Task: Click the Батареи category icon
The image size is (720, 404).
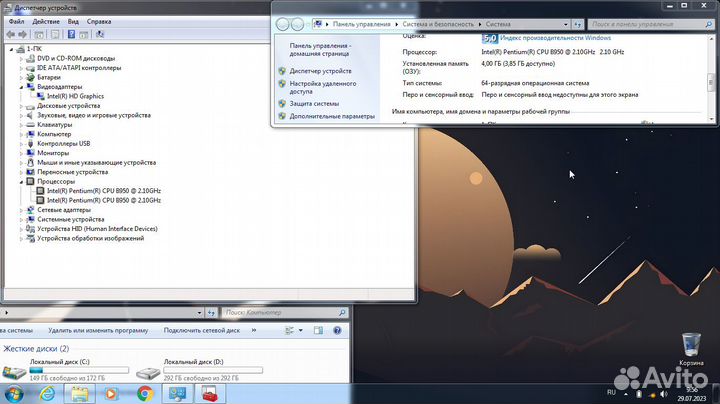Action: (x=30, y=77)
